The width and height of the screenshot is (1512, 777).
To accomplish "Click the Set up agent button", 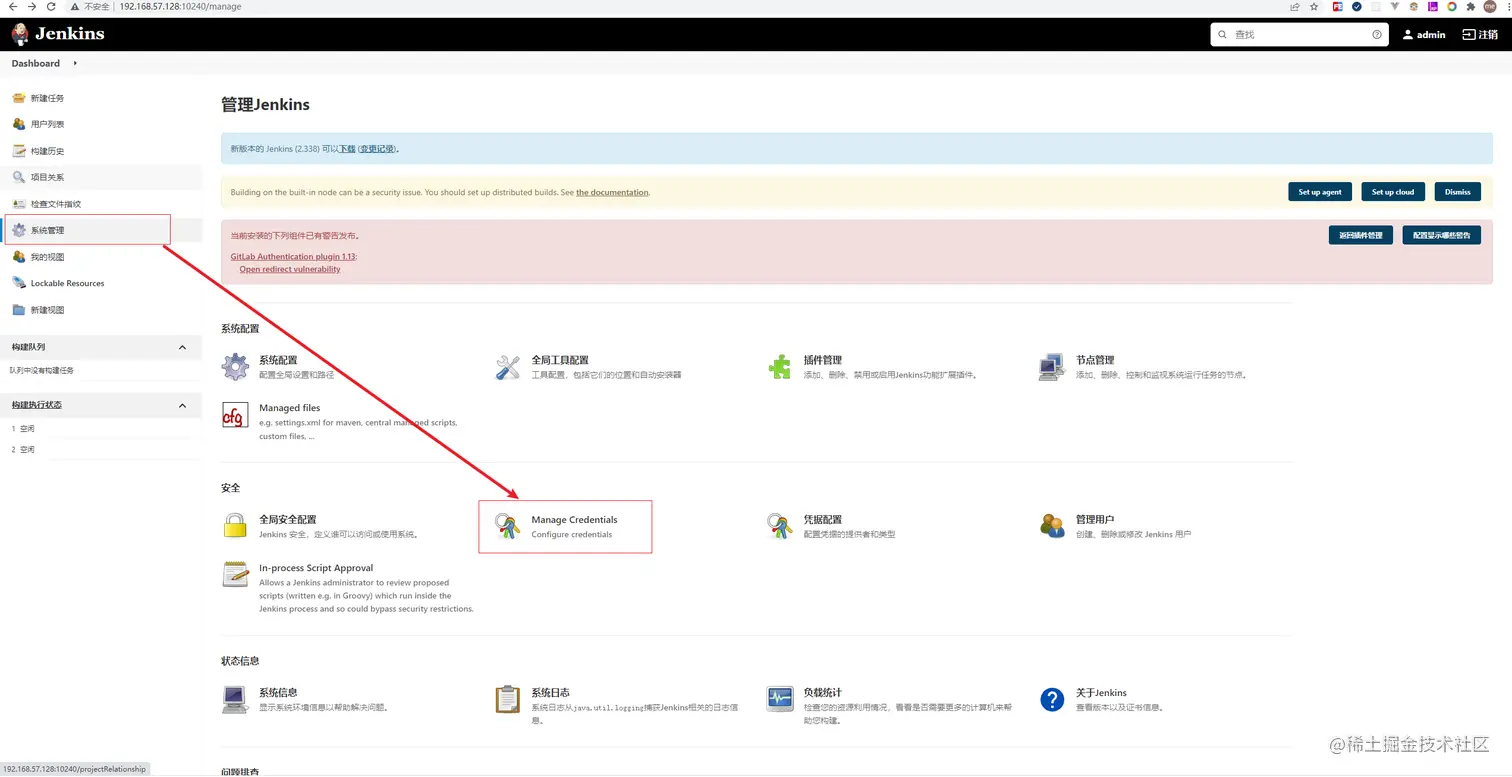I will [x=1320, y=192].
